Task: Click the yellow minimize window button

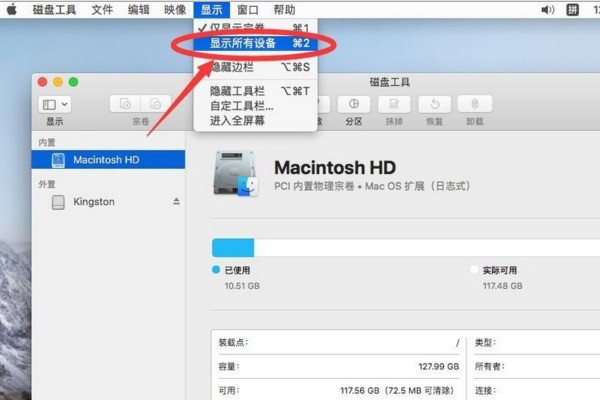Action: [58, 82]
